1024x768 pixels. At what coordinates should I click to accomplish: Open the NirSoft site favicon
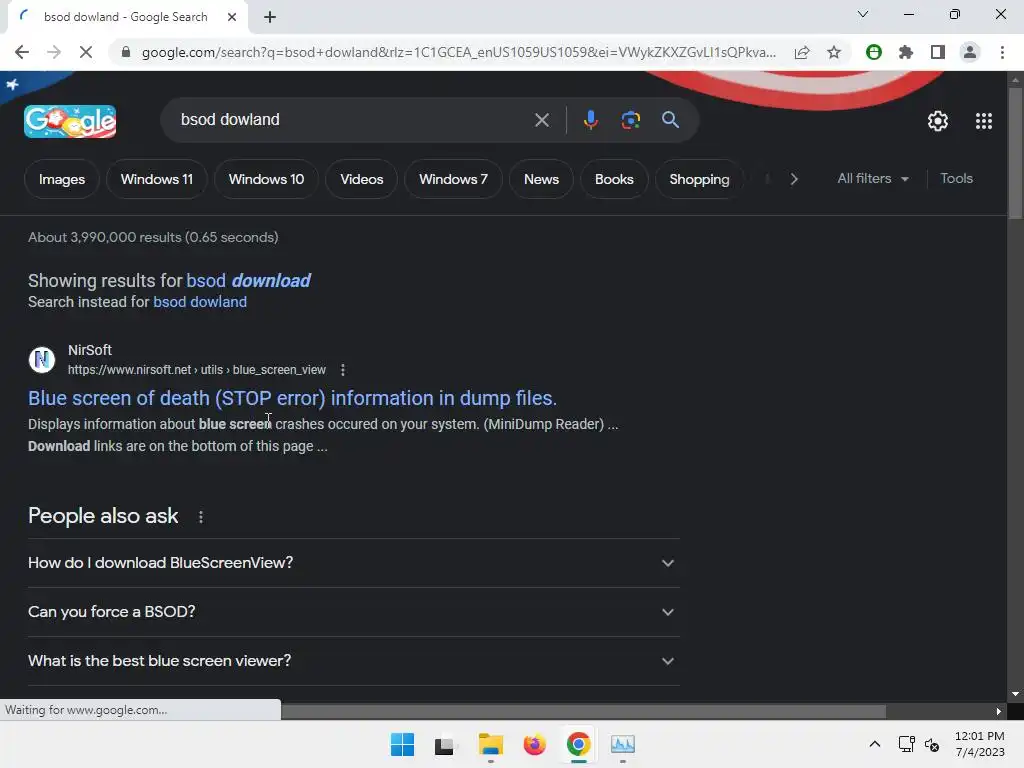click(42, 359)
